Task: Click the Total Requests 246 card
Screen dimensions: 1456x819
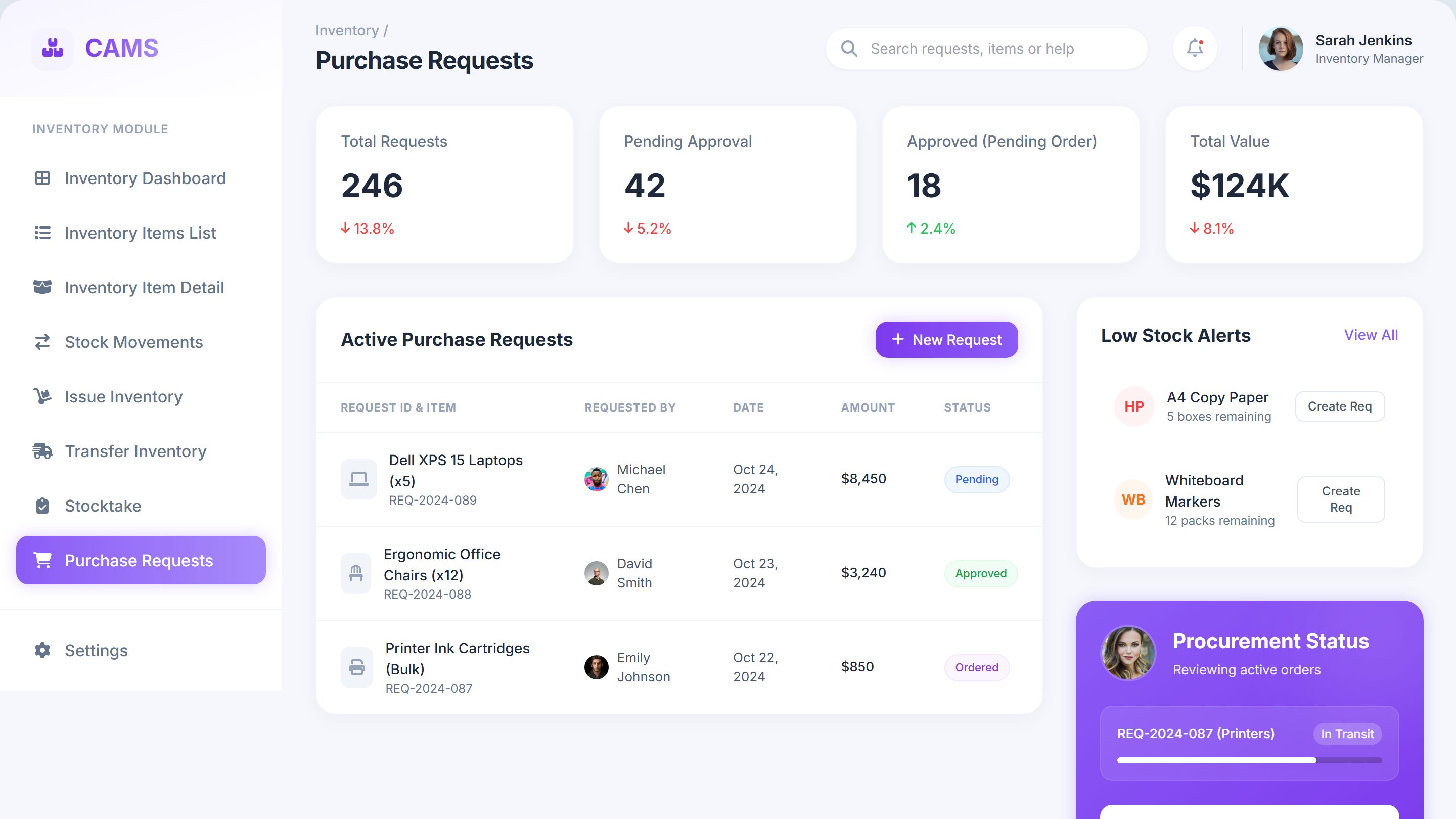Action: (x=445, y=184)
